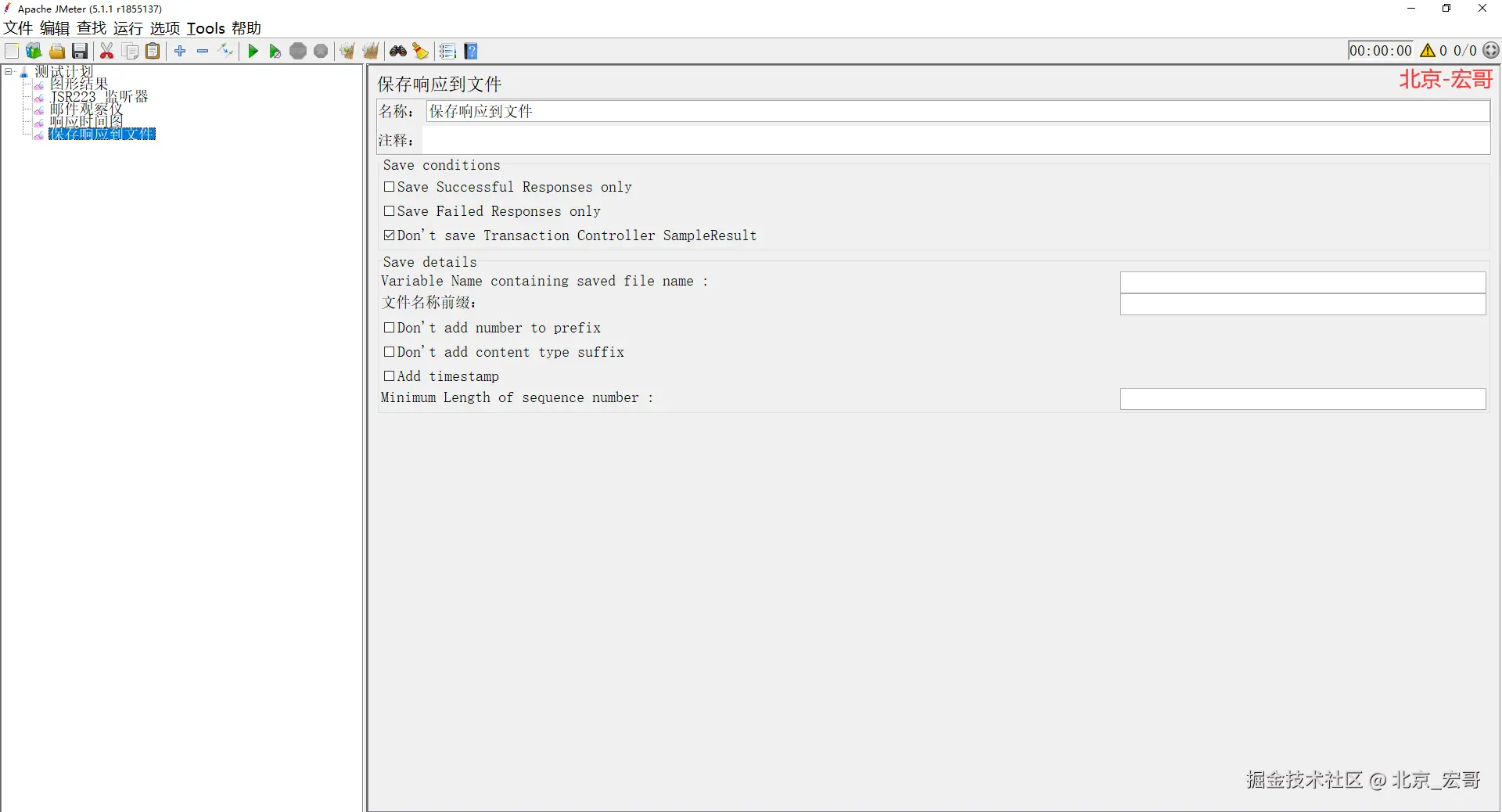Click the 文件名称前缀 input field
The height and width of the screenshot is (812, 1502).
point(1303,304)
